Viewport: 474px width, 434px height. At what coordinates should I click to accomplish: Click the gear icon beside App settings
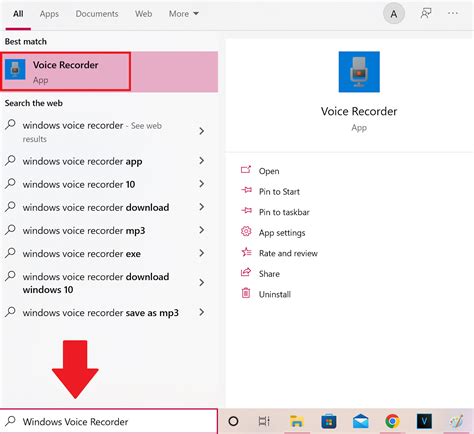(246, 231)
